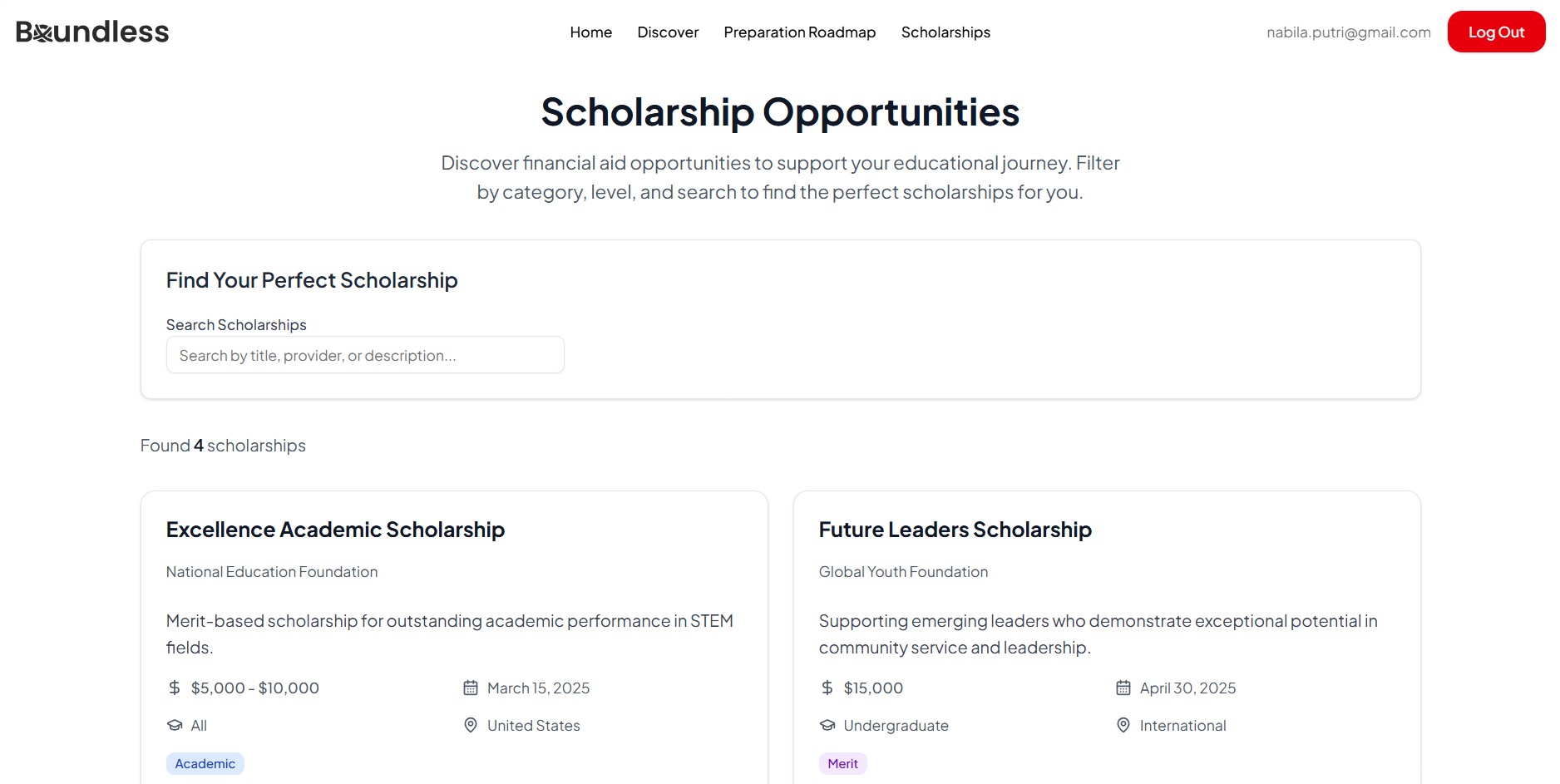Screen dimensions: 1560x784
Task: Open the Home page
Action: tap(590, 32)
